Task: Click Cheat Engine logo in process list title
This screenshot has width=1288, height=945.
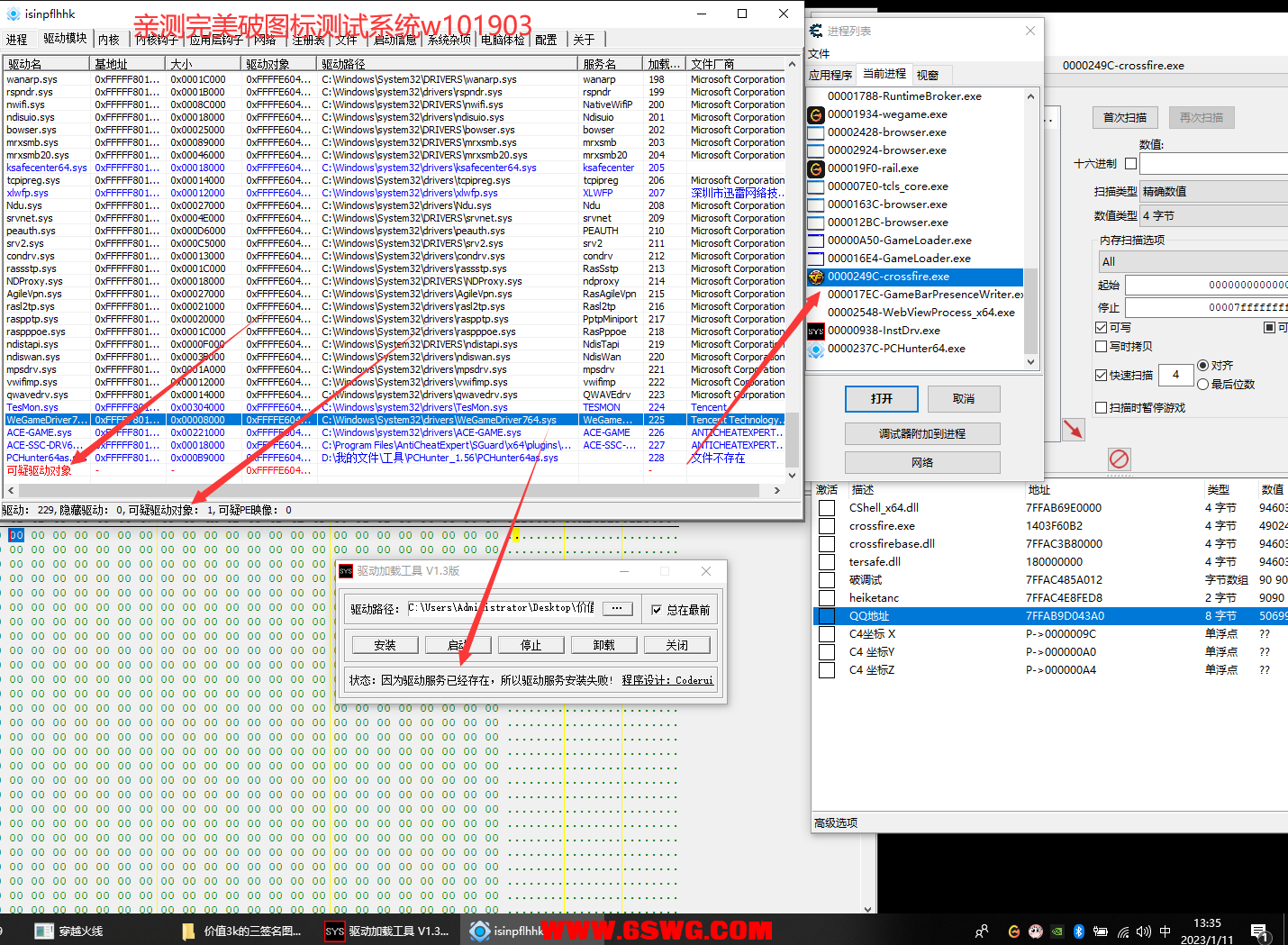Action: 817,31
